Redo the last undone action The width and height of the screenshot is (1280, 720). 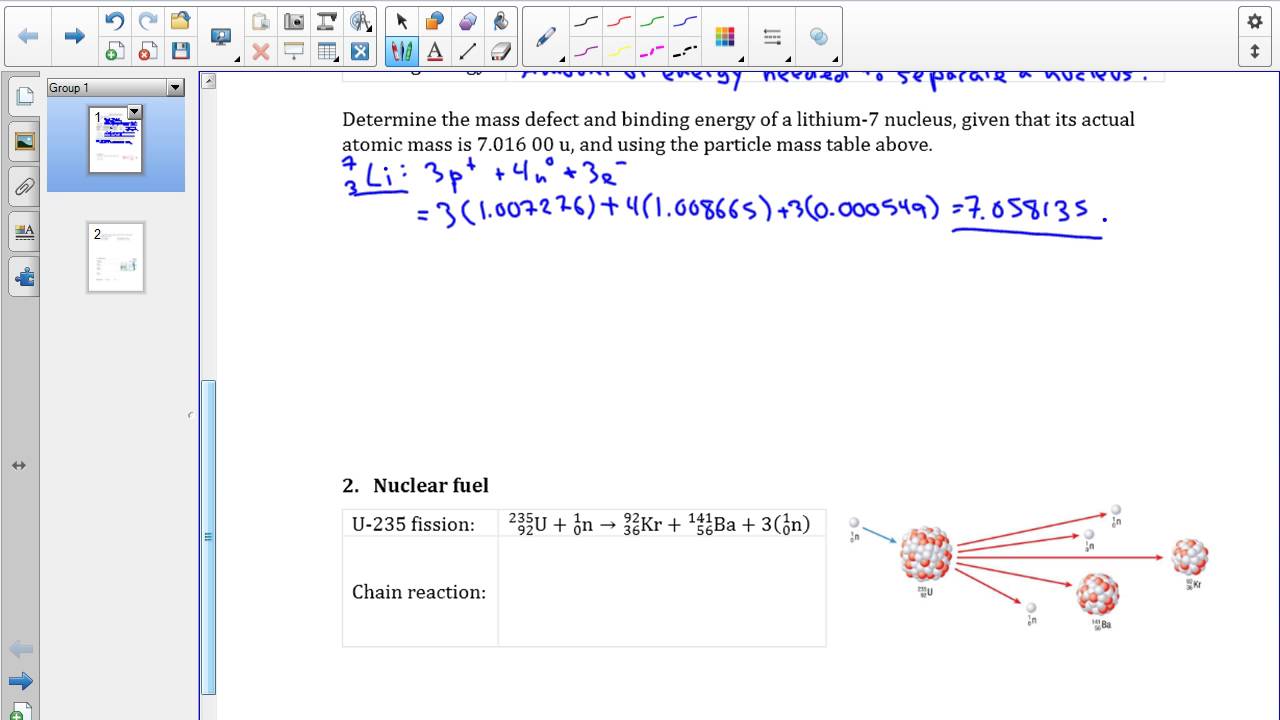click(147, 21)
